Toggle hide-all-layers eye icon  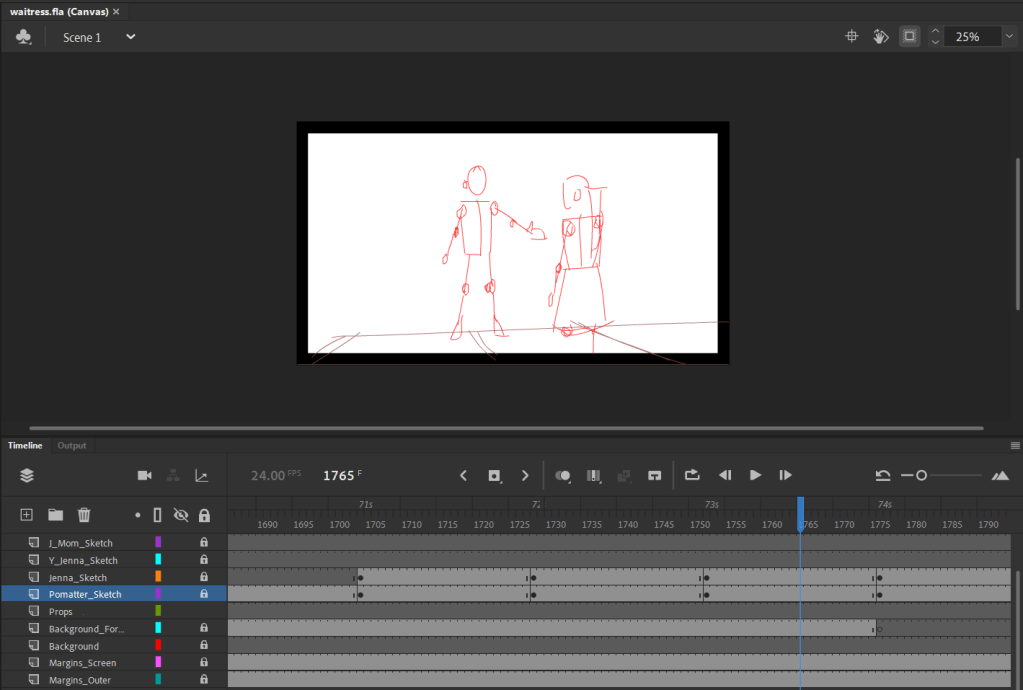pyautogui.click(x=181, y=515)
